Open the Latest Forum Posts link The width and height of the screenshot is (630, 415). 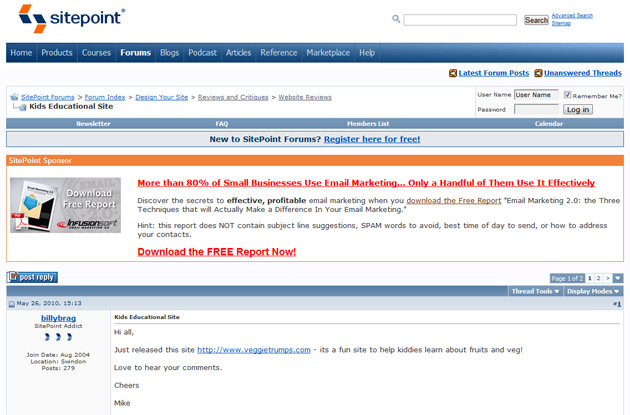494,73
